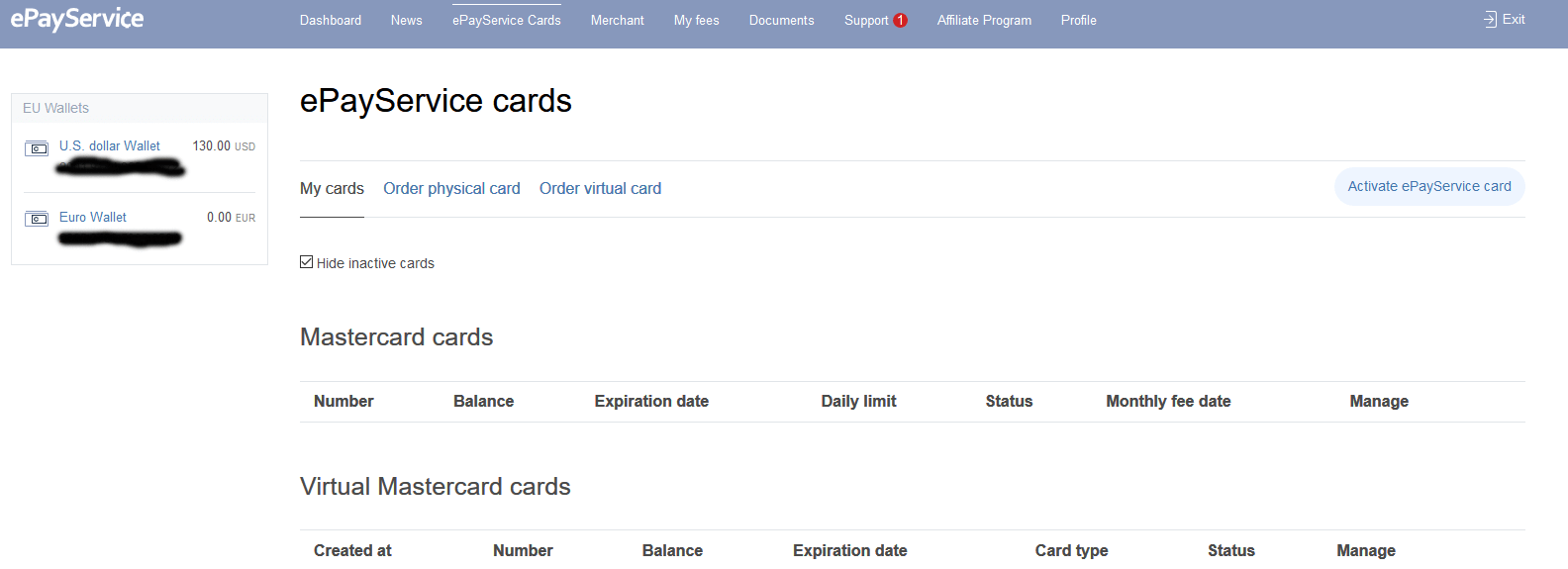The width and height of the screenshot is (1568, 569).
Task: Click the ePayService logo
Action: click(77, 19)
